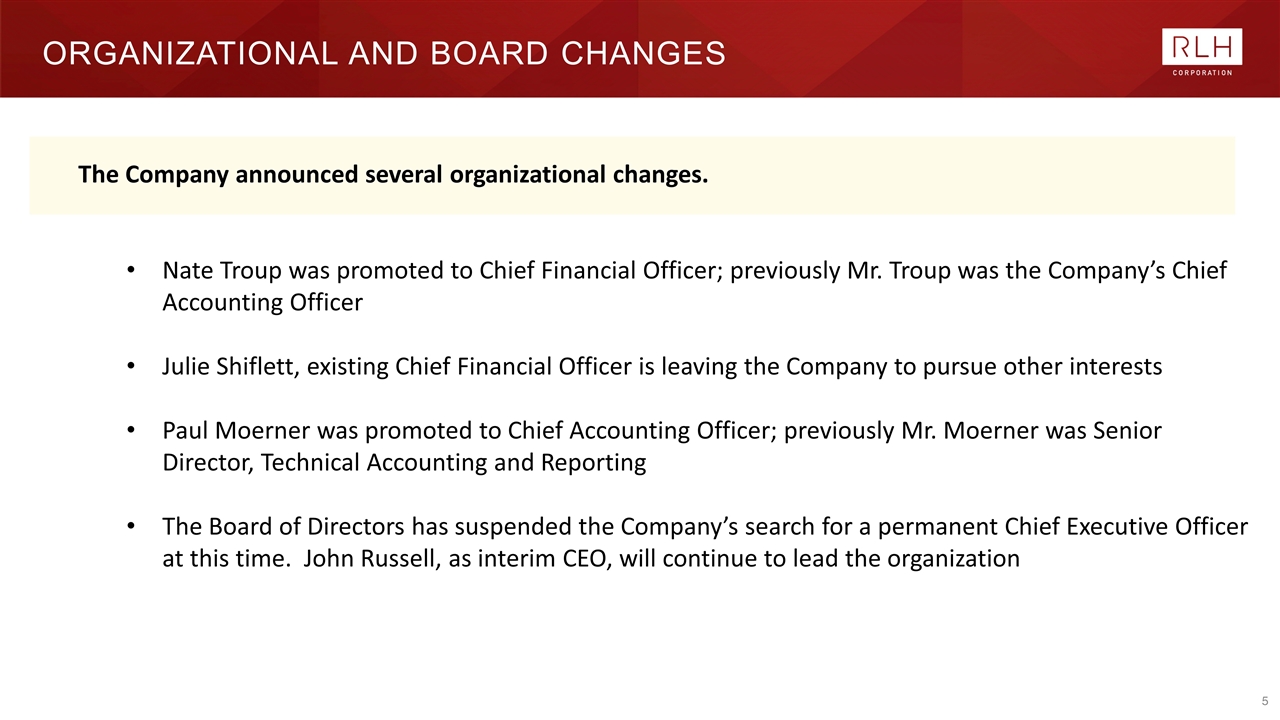
Task: Click the red header banner area
Action: pyautogui.click(x=640, y=48)
